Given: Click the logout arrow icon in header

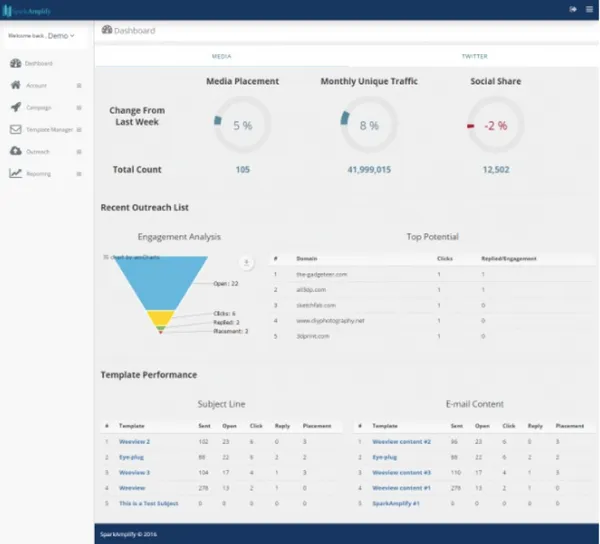Looking at the screenshot, I should [x=573, y=9].
